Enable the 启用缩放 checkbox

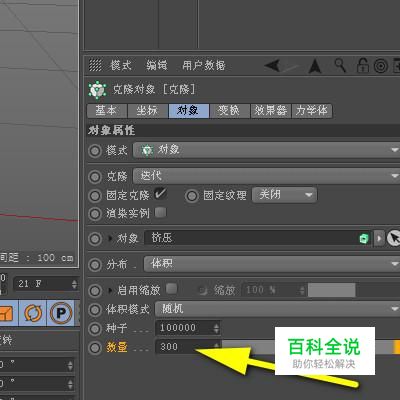(171, 289)
